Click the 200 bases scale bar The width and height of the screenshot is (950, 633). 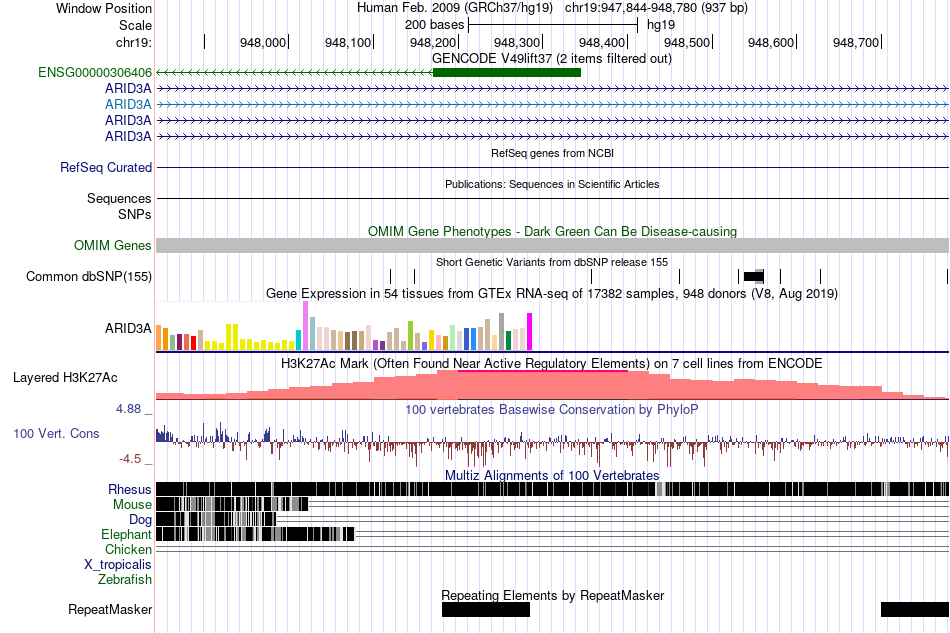pyautogui.click(x=553, y=25)
